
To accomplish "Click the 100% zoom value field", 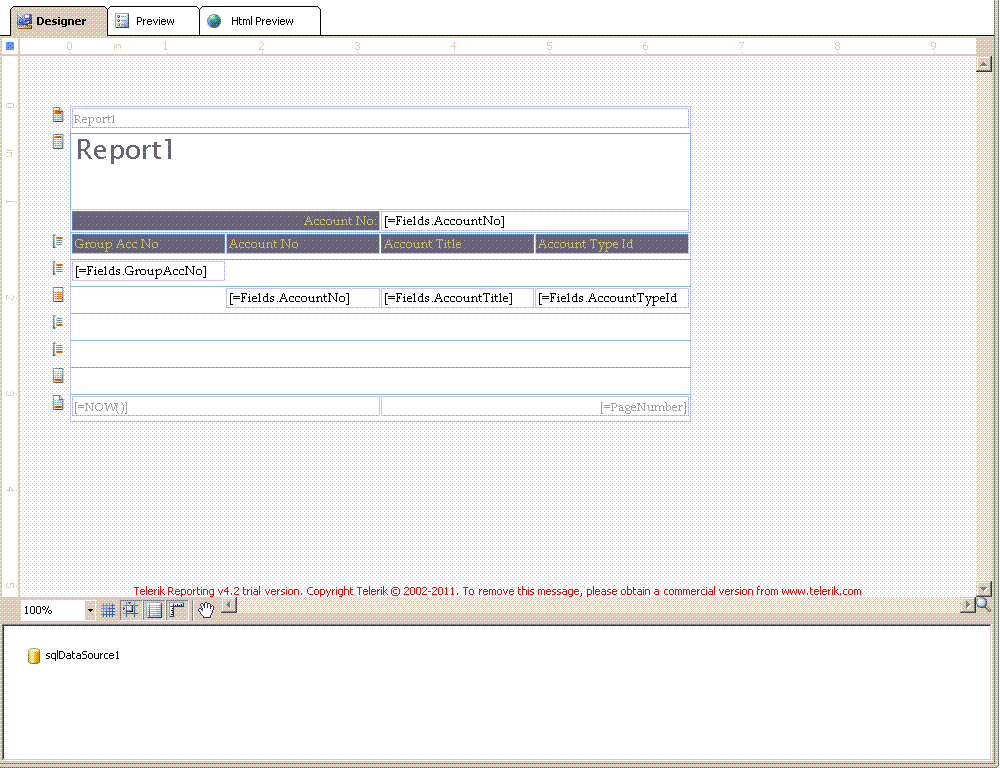I will [x=53, y=610].
